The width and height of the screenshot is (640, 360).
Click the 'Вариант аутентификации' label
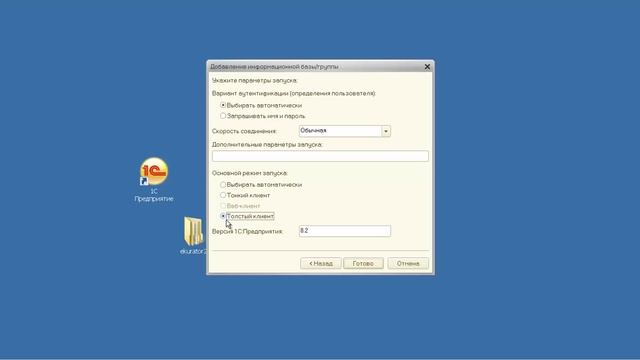(x=294, y=93)
